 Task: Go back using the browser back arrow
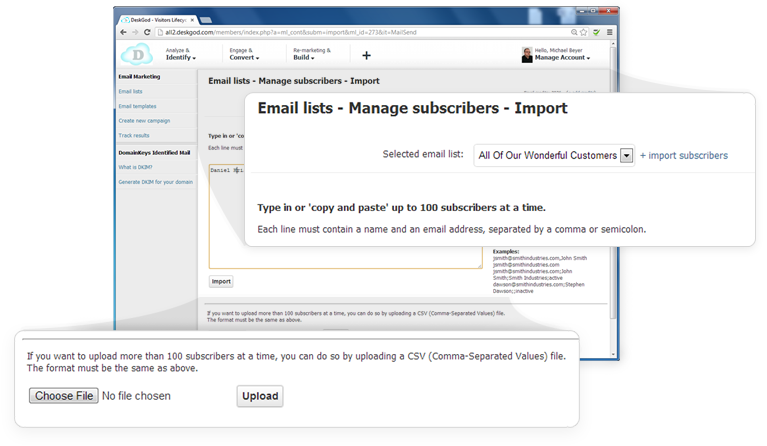[x=123, y=32]
